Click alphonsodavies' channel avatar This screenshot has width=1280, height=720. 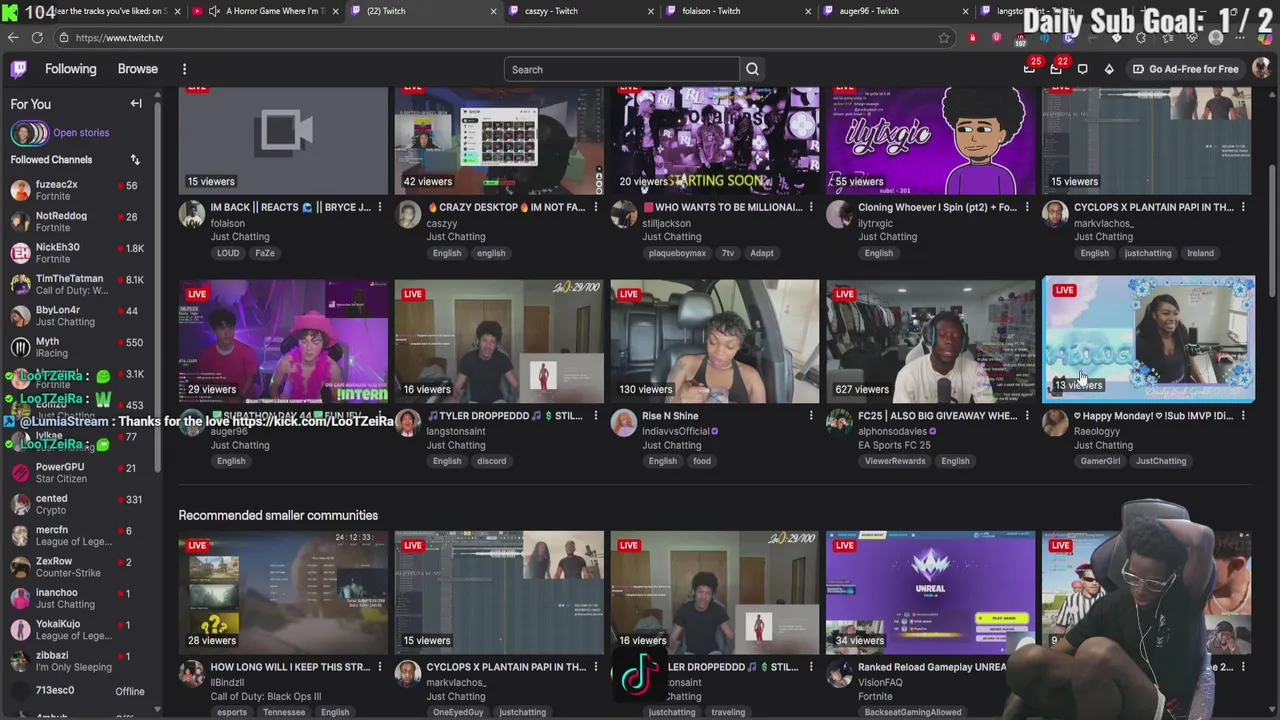coord(840,423)
